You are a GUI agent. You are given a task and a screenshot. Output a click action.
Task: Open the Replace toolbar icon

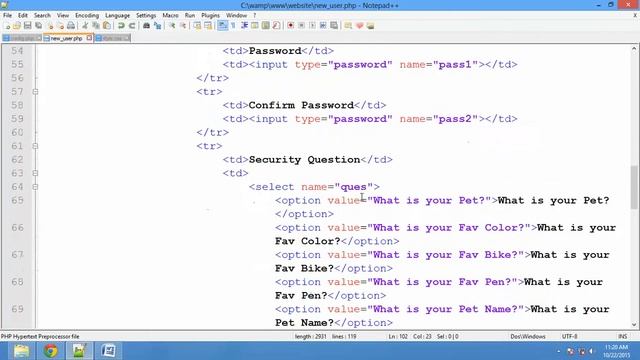pos(157,26)
